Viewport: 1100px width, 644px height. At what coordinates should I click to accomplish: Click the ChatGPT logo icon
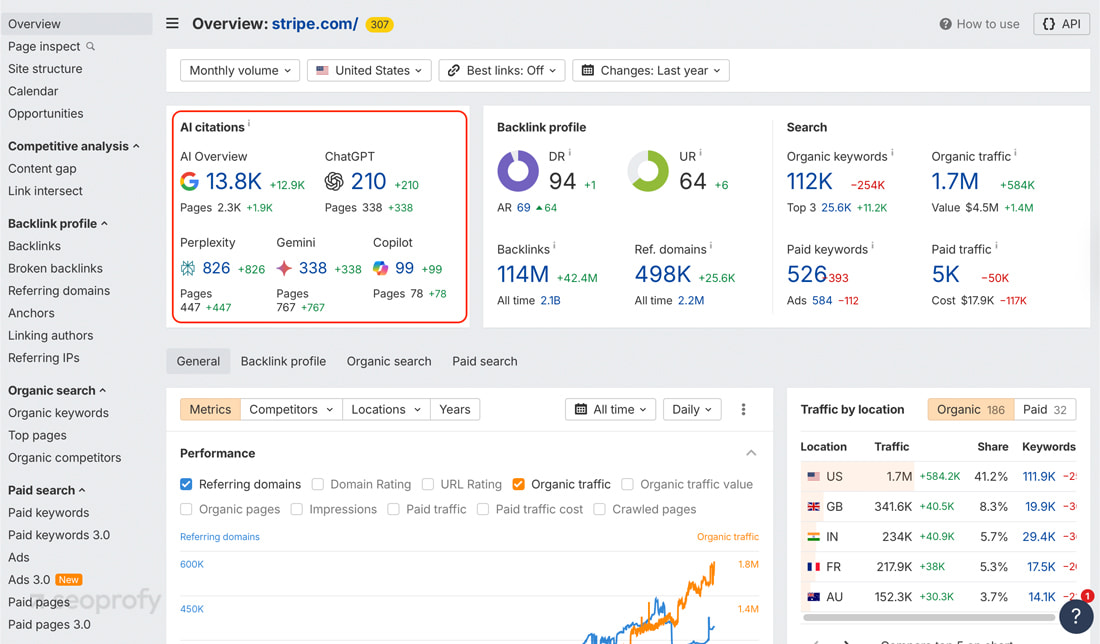[x=334, y=181]
